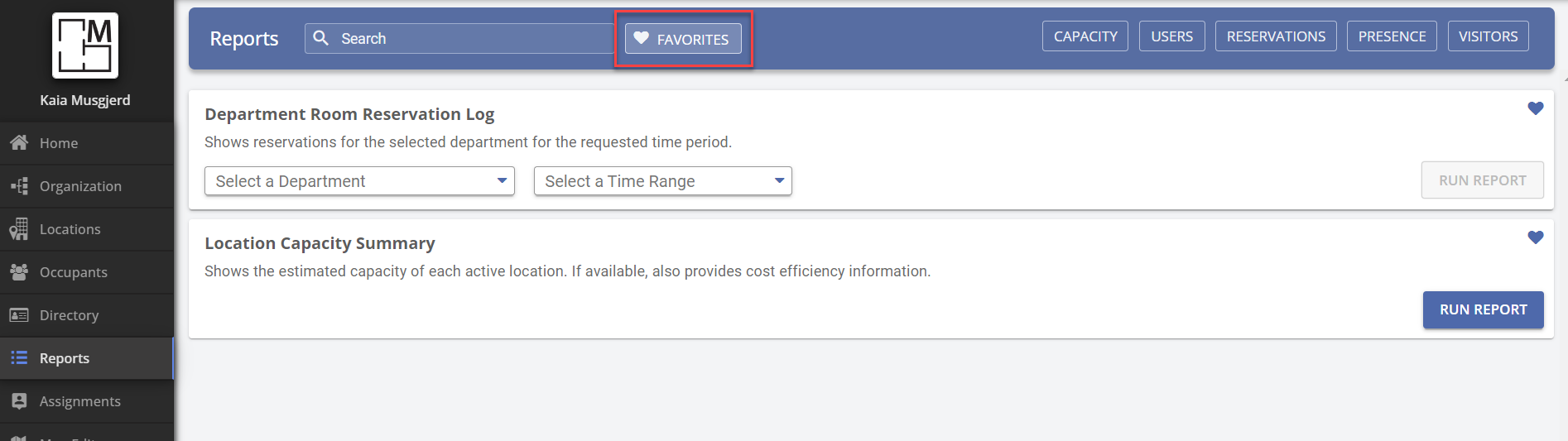Click the Locations building icon
Image resolution: width=1568 pixels, height=441 pixels.
click(19, 229)
